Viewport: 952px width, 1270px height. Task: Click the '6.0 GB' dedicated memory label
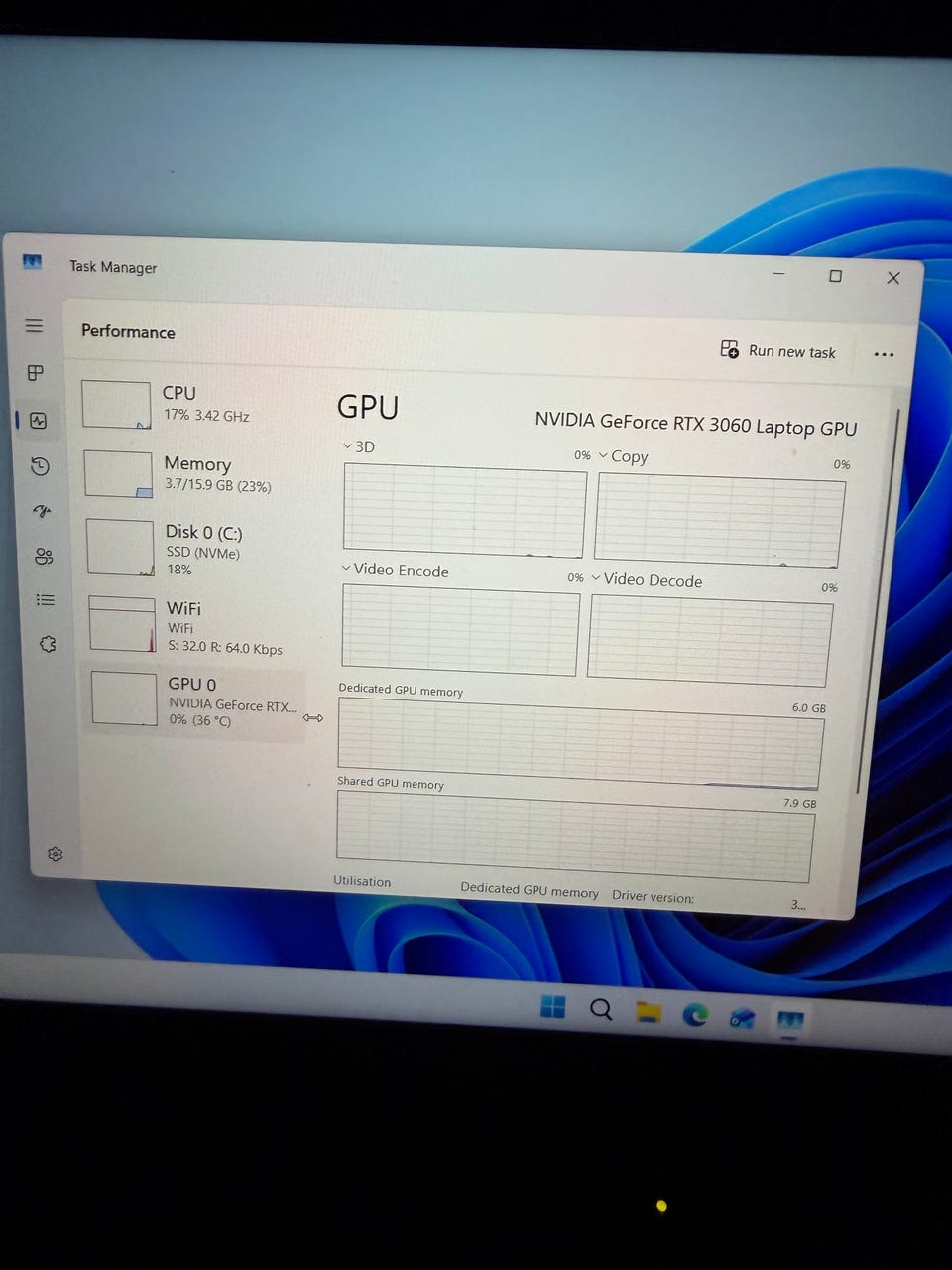click(x=809, y=707)
